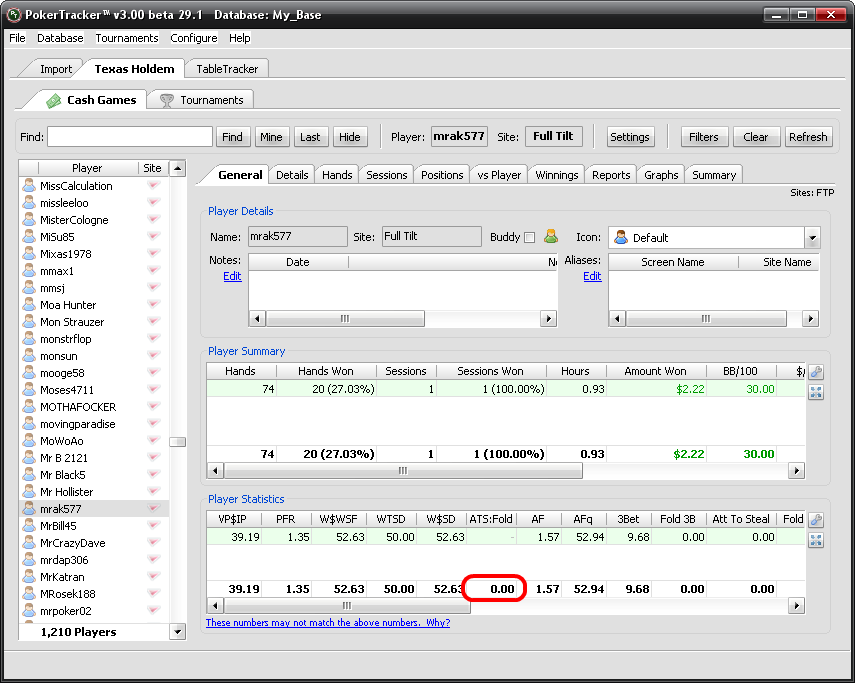855x683 pixels.
Task: Click the Mine button
Action: pyautogui.click(x=271, y=137)
